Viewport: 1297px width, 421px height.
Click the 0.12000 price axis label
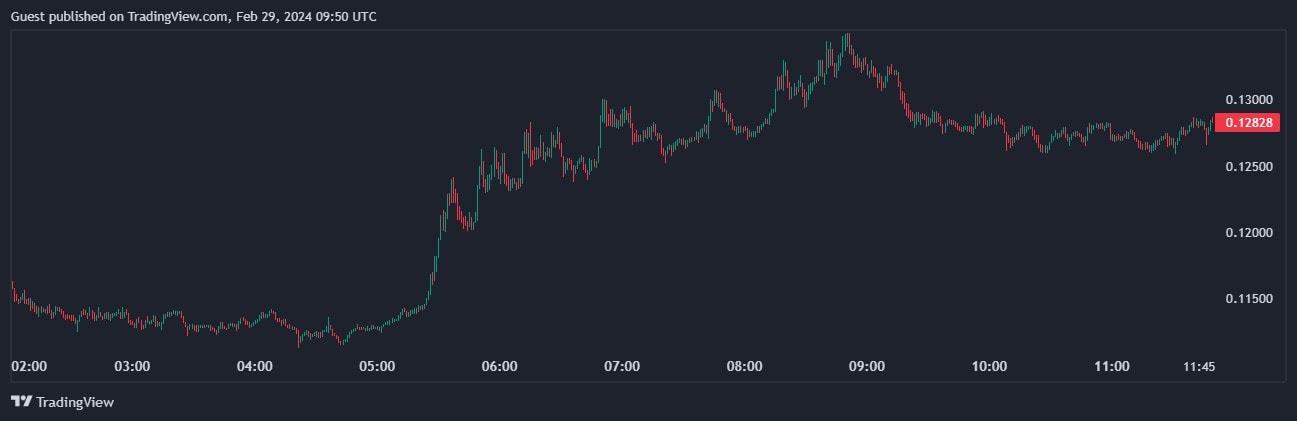tap(1248, 233)
